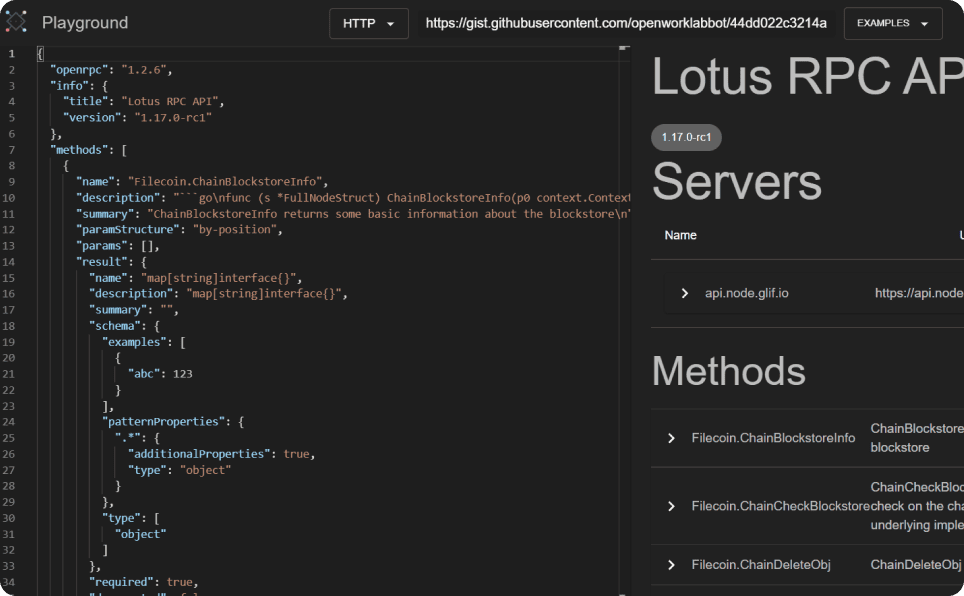Click the Servers section heading
The width and height of the screenshot is (964, 596).
(x=737, y=181)
